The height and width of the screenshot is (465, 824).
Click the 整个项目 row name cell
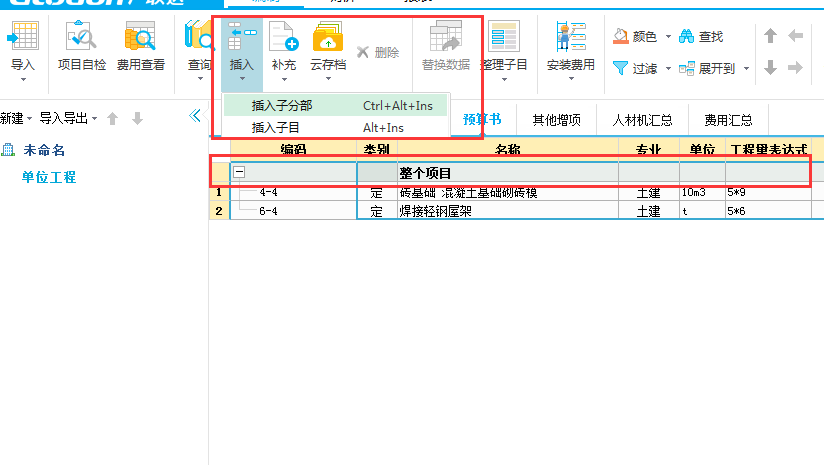coord(508,173)
